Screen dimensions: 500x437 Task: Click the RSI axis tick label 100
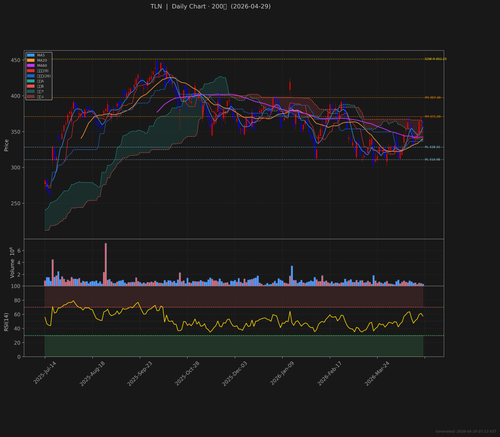[16, 286]
